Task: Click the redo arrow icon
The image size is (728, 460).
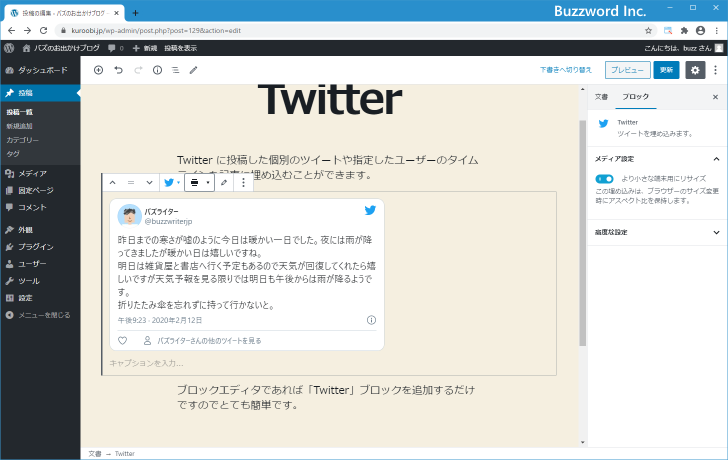Action: [x=138, y=70]
